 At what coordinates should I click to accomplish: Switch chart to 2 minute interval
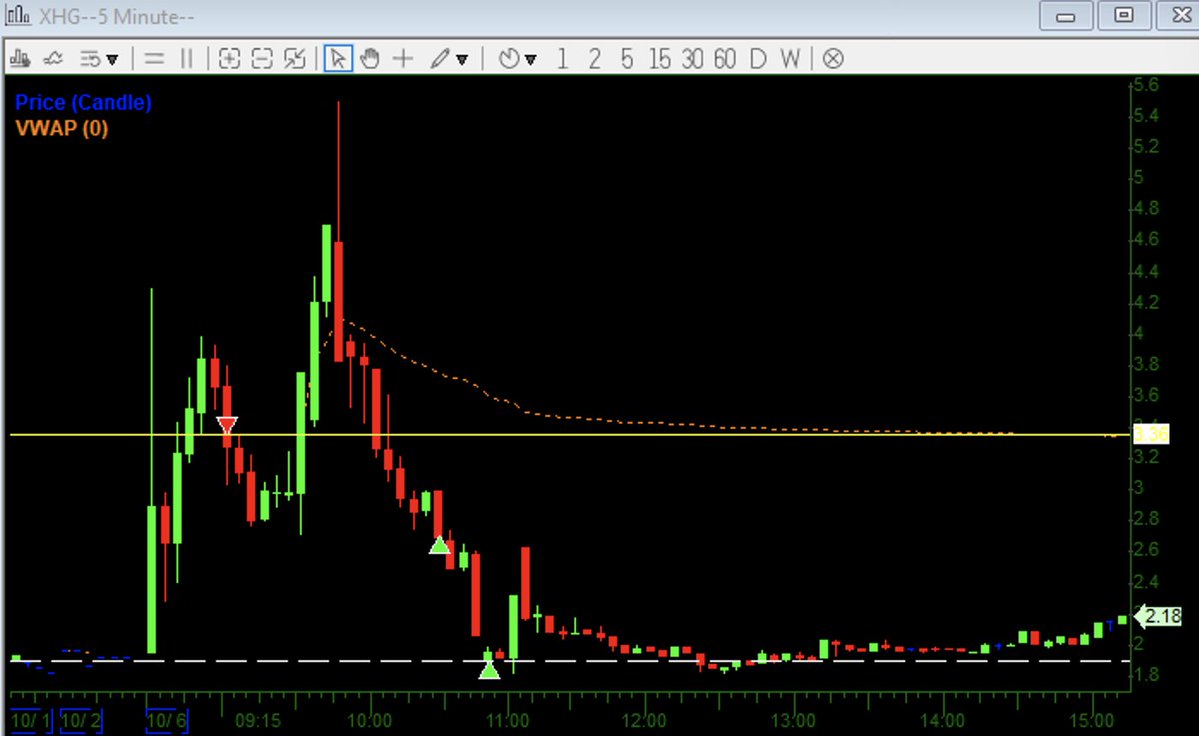click(x=595, y=59)
